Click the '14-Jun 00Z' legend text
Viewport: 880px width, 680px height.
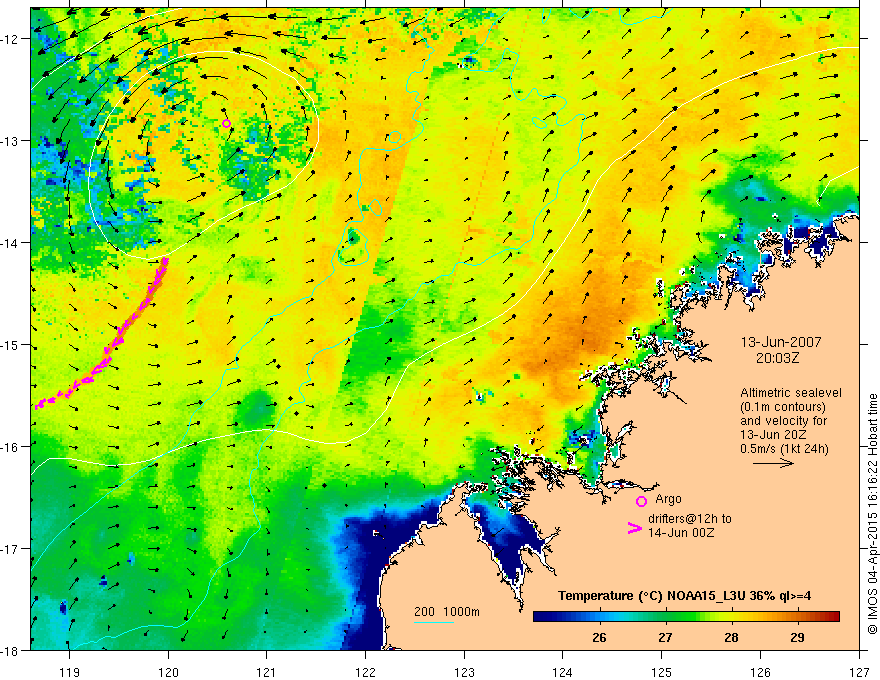coord(681,533)
